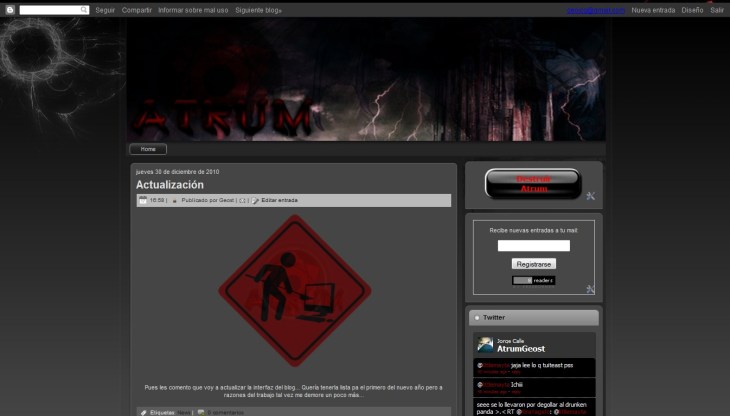Screen dimensions: 730x416
Task: Click Informar sobre mal uso link
Action: [193, 10]
